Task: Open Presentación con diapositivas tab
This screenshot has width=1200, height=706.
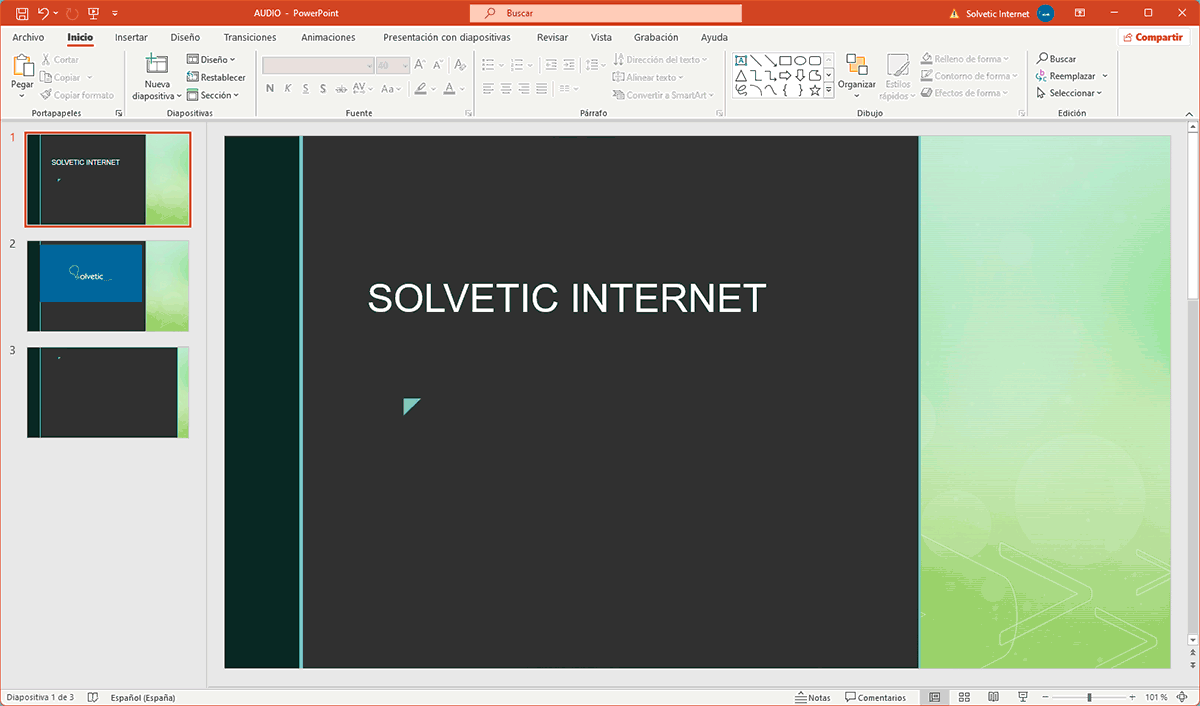Action: tap(447, 37)
